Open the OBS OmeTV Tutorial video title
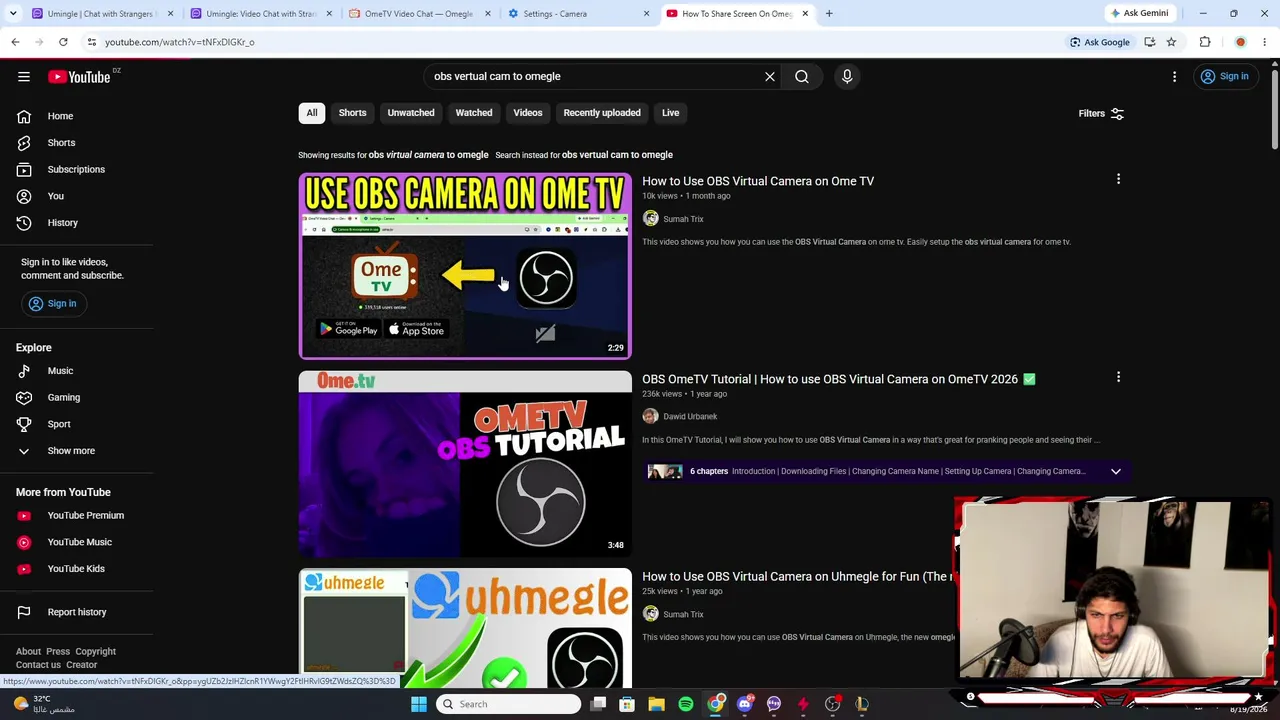Image resolution: width=1280 pixels, height=720 pixels. [x=839, y=379]
